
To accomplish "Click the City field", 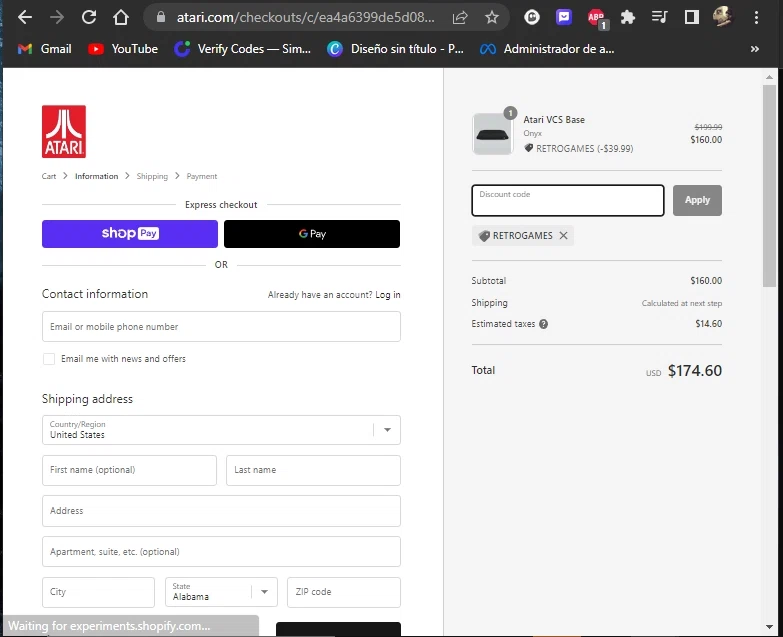I will pyautogui.click(x=98, y=592).
